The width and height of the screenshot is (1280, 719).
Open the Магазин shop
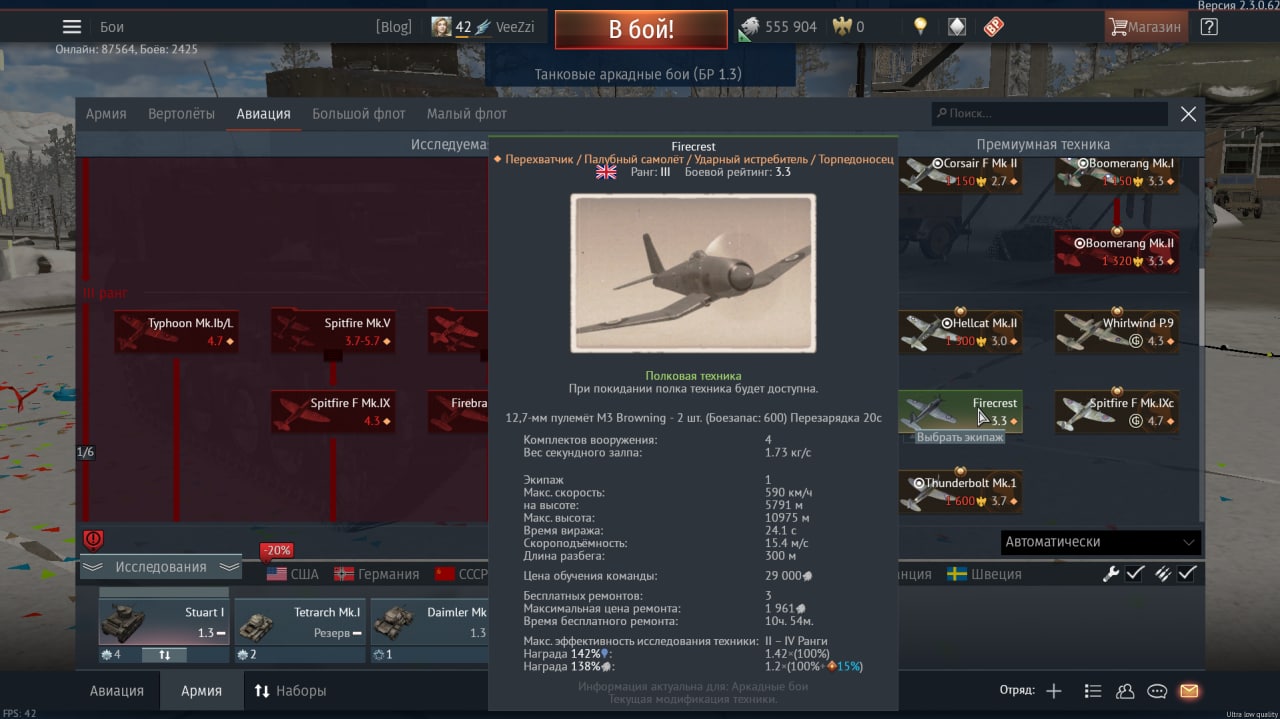[x=1146, y=27]
